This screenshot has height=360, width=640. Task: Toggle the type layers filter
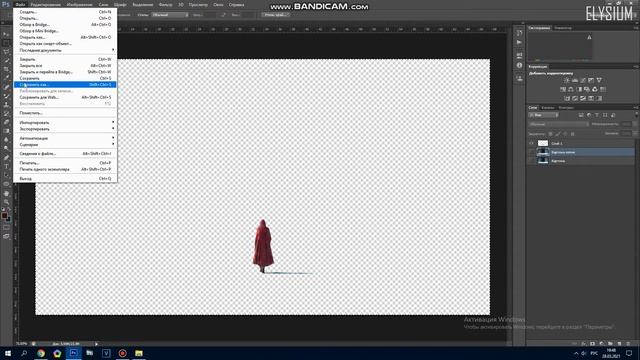pos(597,115)
